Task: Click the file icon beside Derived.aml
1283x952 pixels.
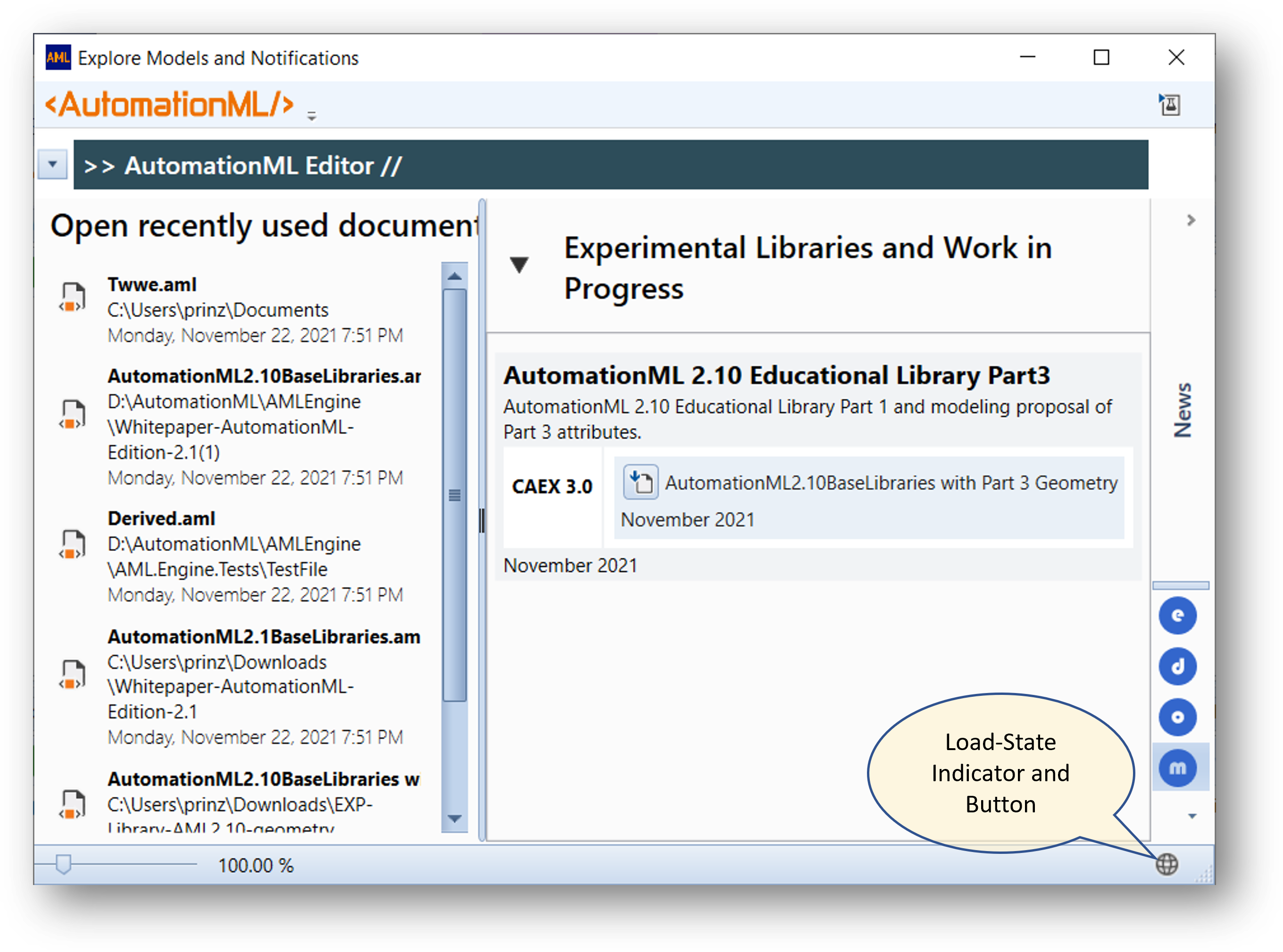Action: point(72,544)
